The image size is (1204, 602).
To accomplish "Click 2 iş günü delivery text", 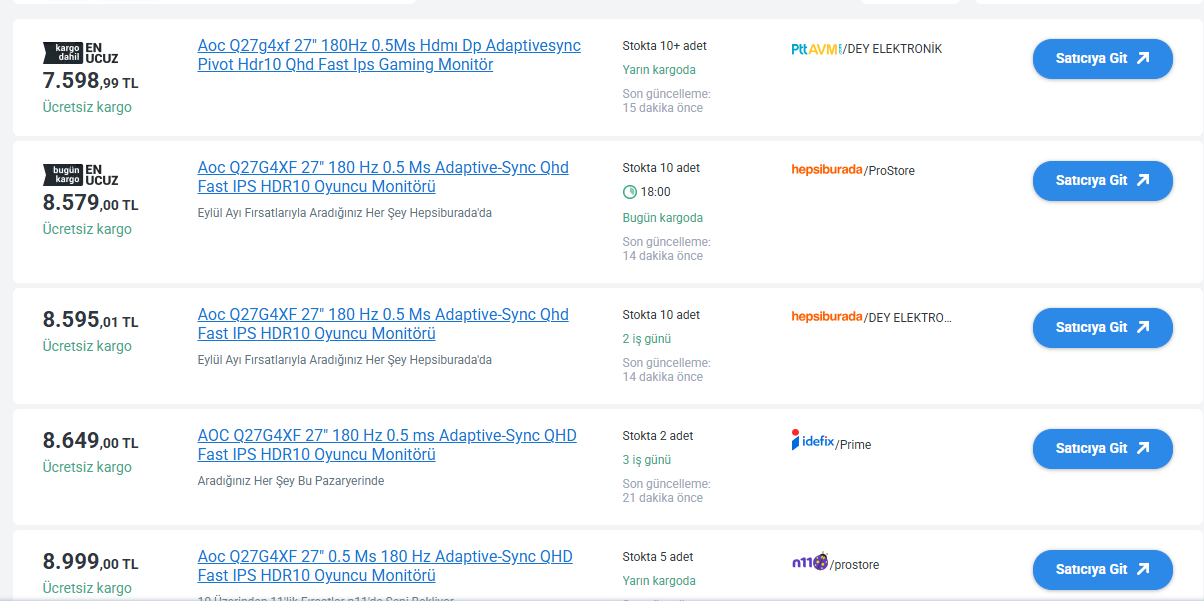I will pos(647,339).
